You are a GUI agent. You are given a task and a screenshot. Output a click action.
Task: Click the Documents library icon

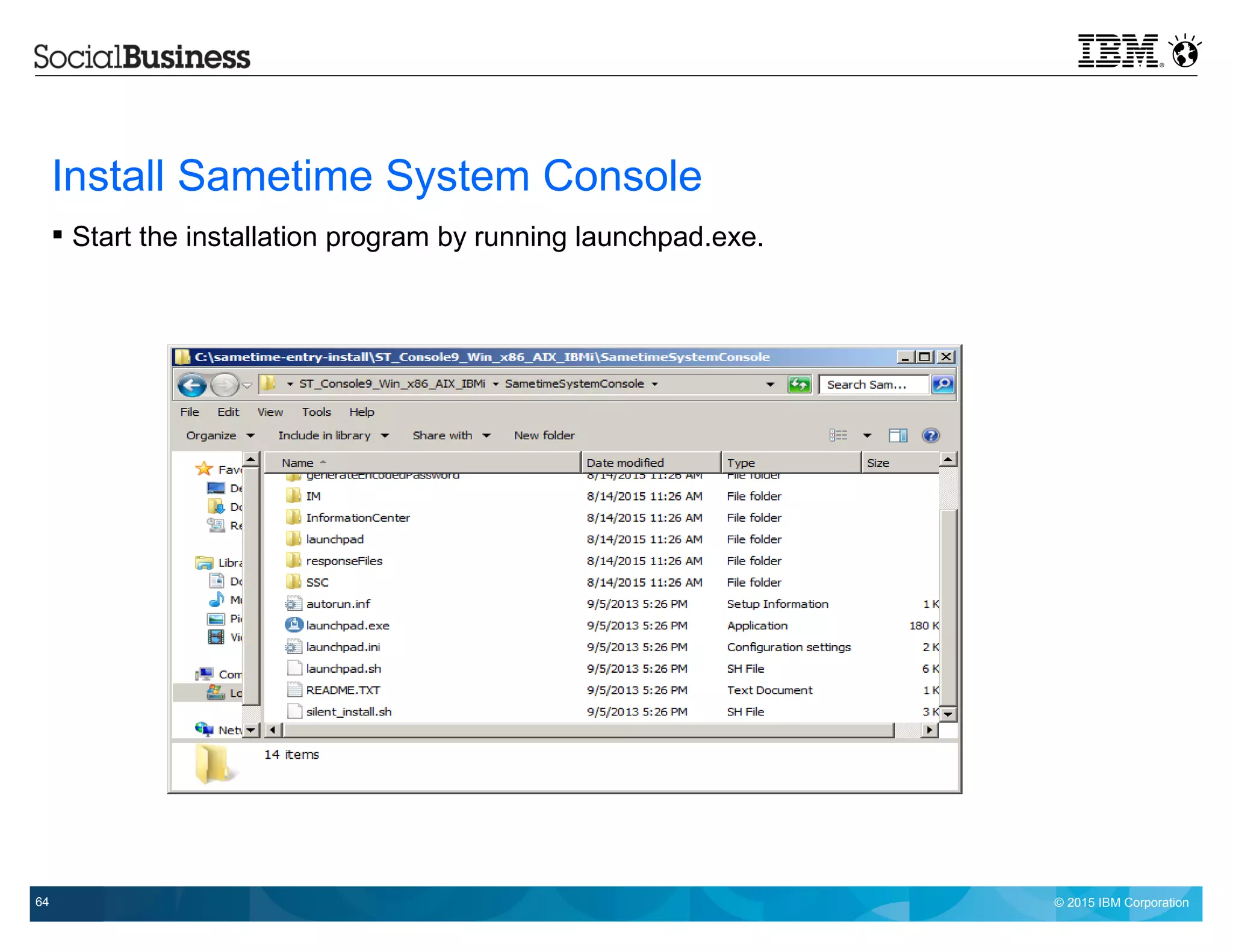click(x=216, y=581)
